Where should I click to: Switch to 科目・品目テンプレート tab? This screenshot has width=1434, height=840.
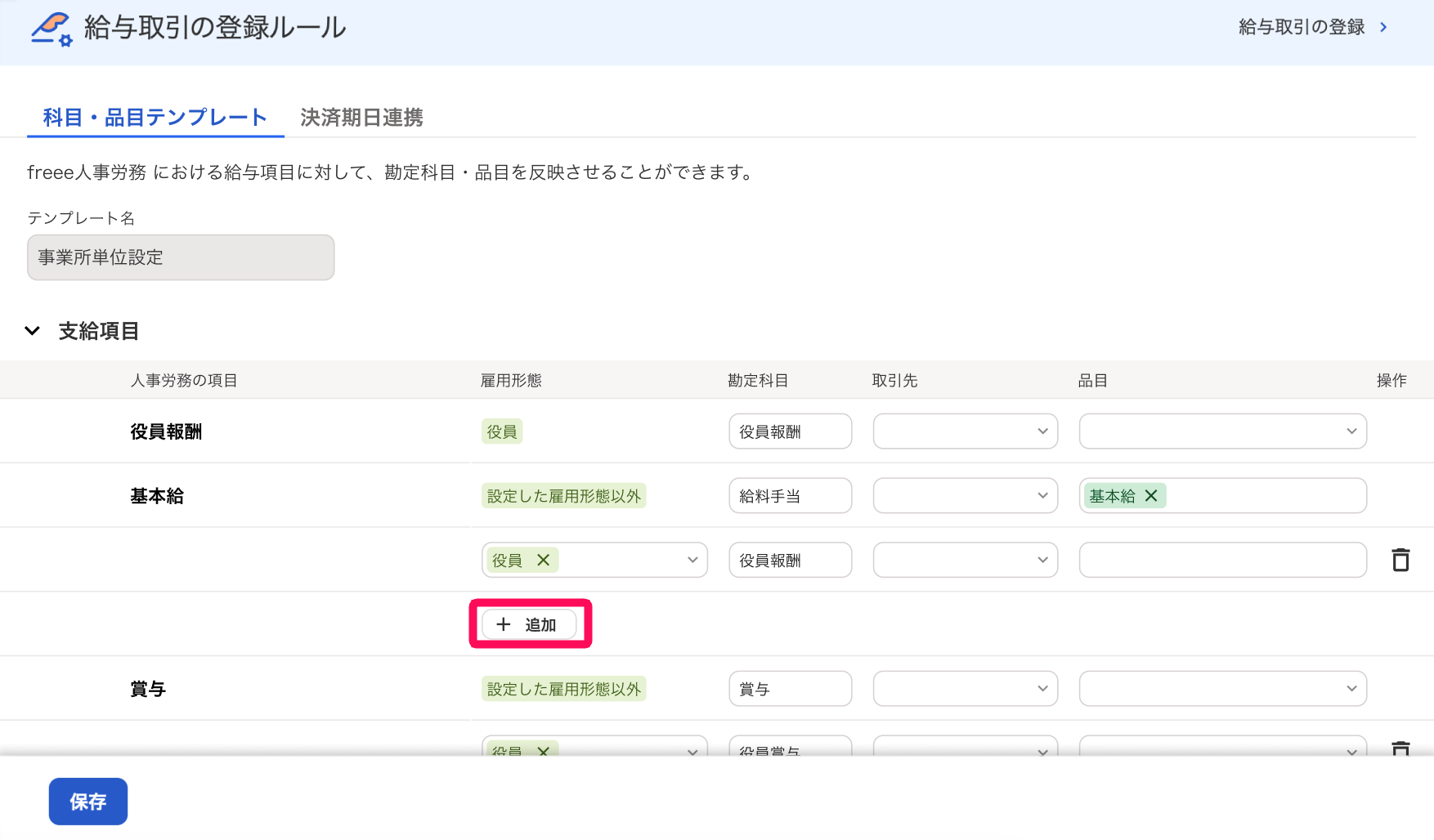[155, 118]
